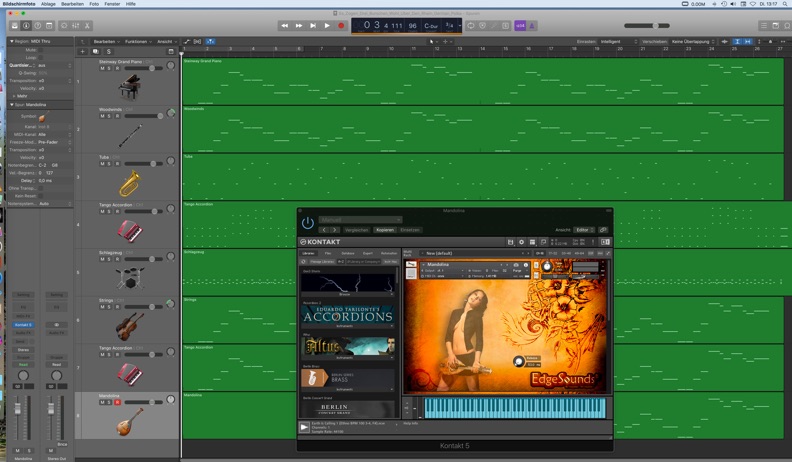Click the Schlagzeug drum kit icon
This screenshot has width=792, height=462.
point(130,278)
